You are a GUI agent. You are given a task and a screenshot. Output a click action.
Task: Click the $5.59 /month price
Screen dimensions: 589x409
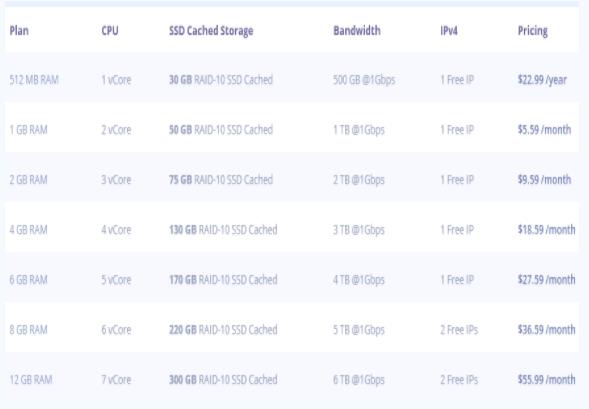tap(544, 130)
